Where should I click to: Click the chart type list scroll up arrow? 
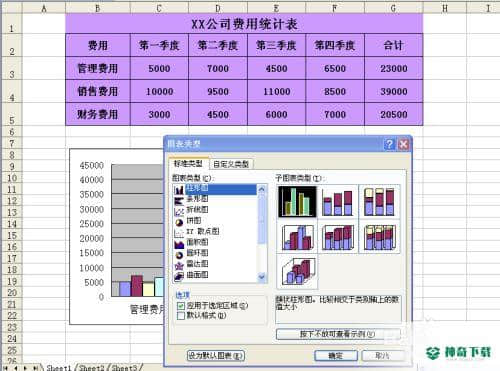tap(262, 190)
